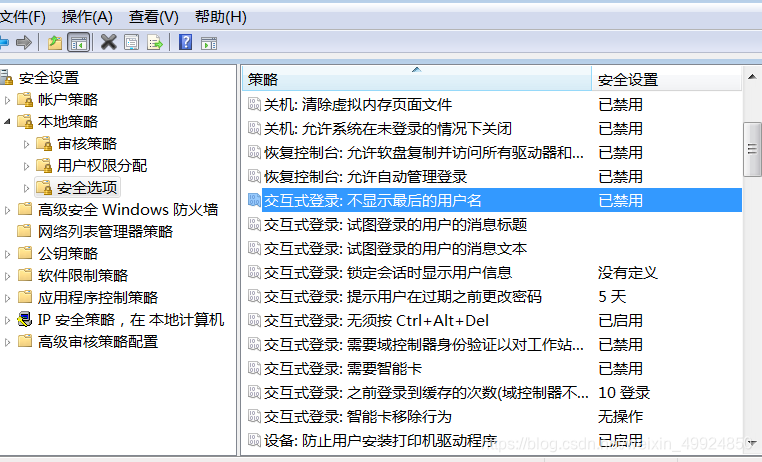Click the 帐户策略 folder icon
This screenshot has width=762, height=462.
(x=25, y=100)
